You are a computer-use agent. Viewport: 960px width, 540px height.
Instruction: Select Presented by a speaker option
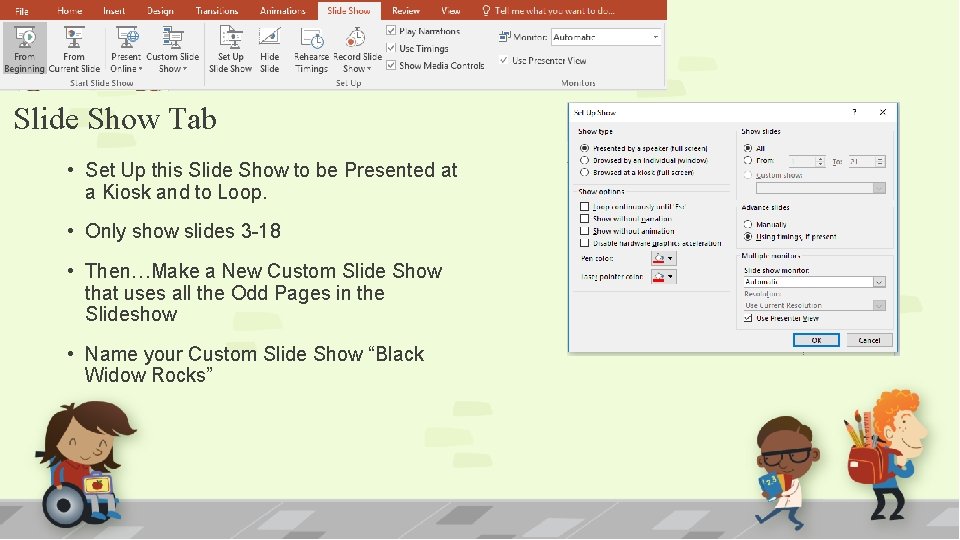(585, 148)
